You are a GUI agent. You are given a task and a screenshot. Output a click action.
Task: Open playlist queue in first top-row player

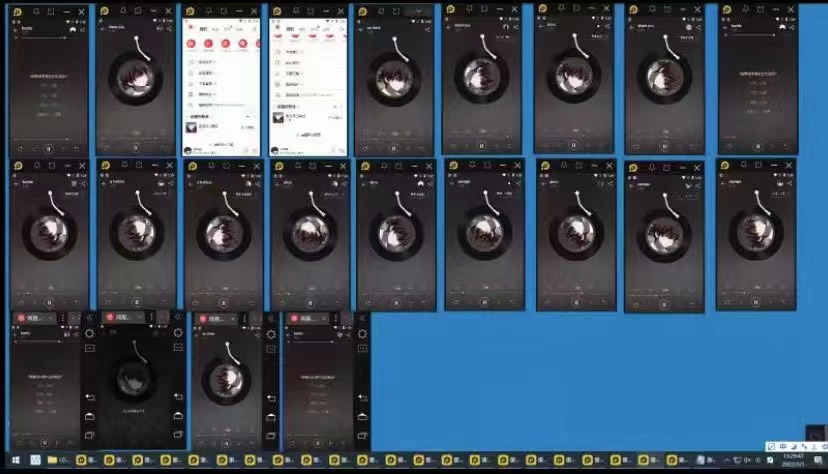77,149
